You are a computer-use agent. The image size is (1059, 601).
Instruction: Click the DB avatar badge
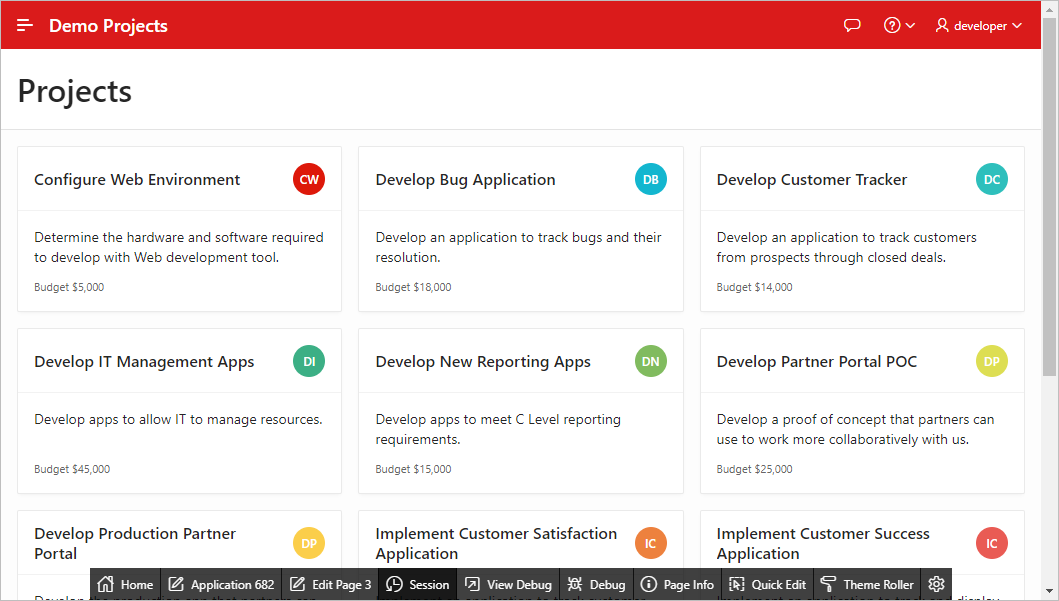click(650, 180)
